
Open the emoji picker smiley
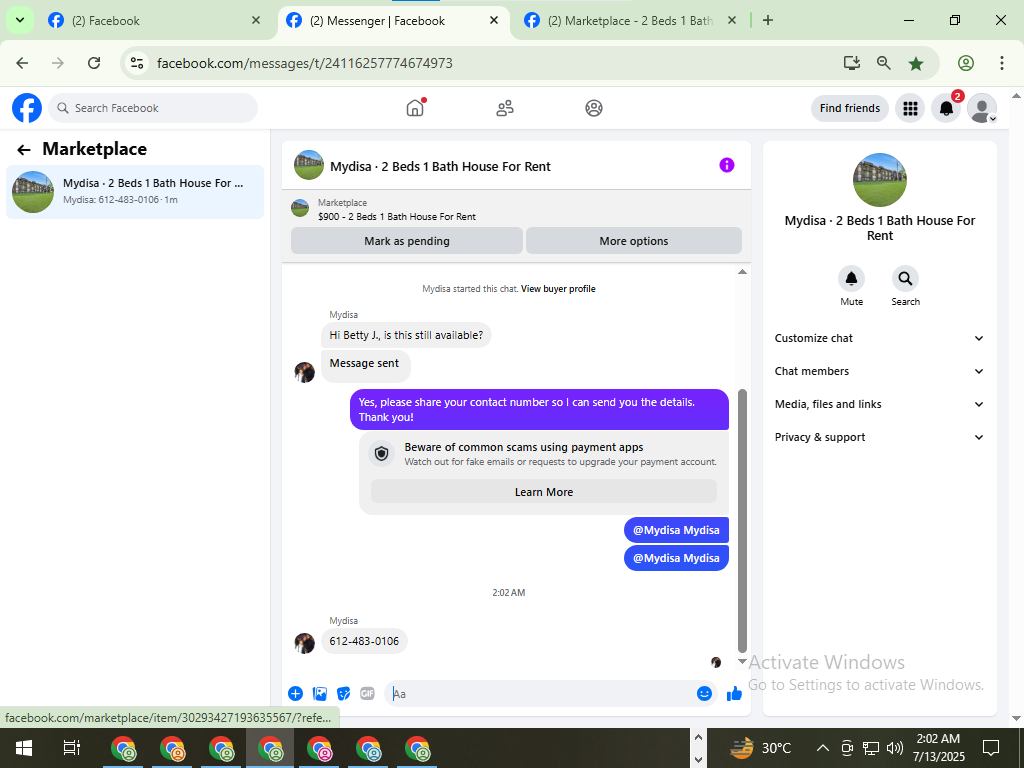[x=704, y=694]
